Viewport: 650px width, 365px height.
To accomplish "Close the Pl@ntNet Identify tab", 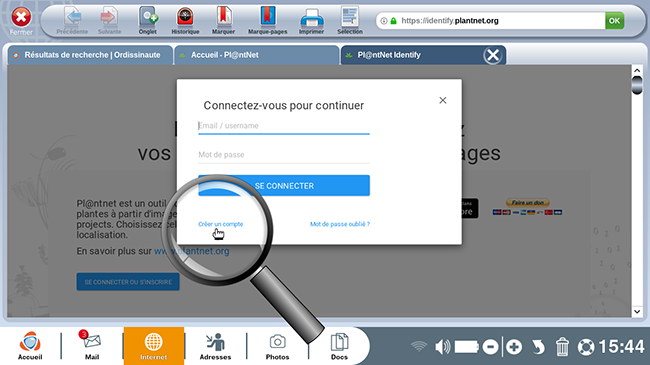I will [x=493, y=55].
